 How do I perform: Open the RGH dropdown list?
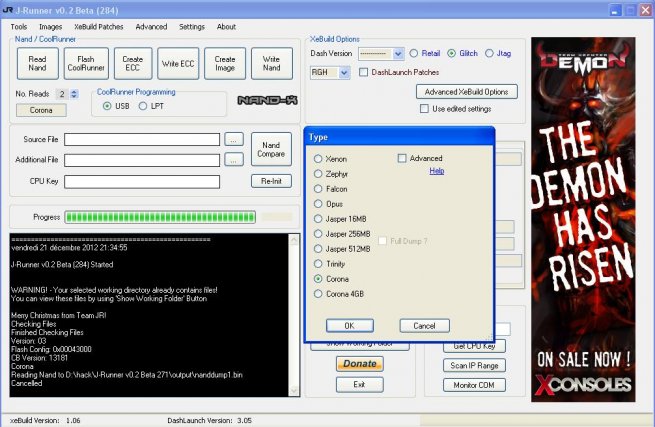(344, 73)
